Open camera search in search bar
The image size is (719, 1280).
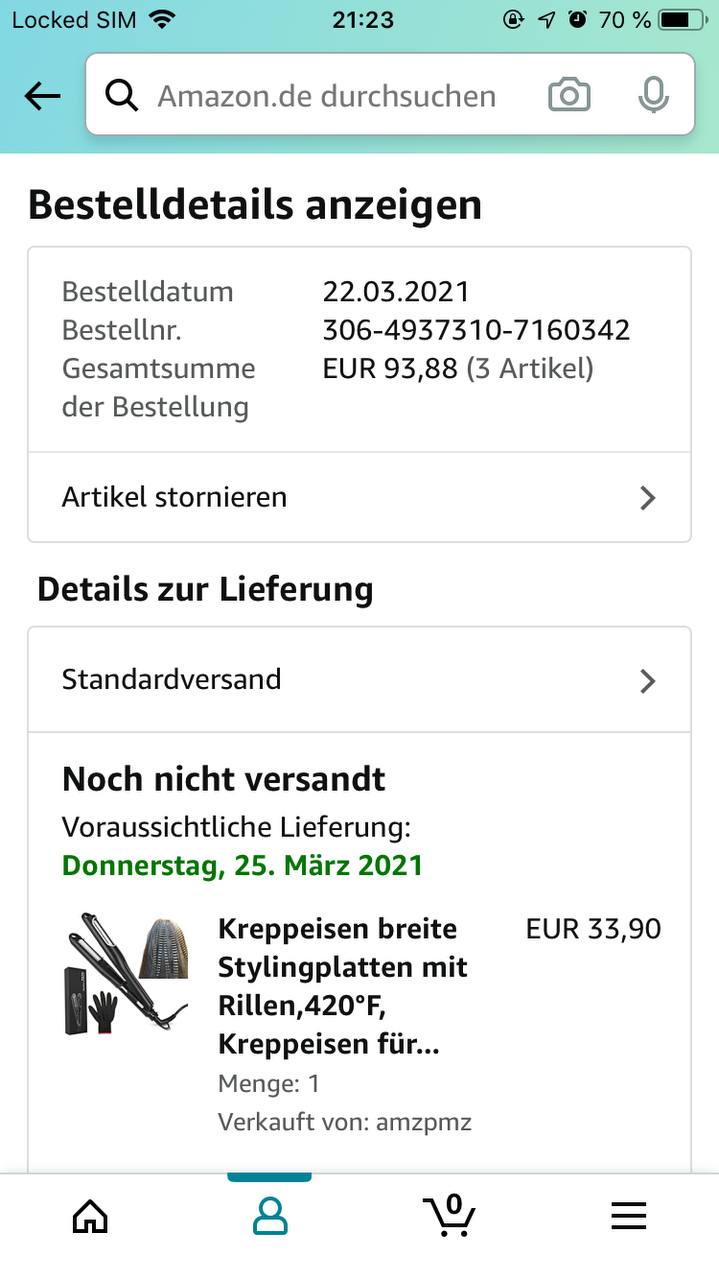(x=569, y=96)
